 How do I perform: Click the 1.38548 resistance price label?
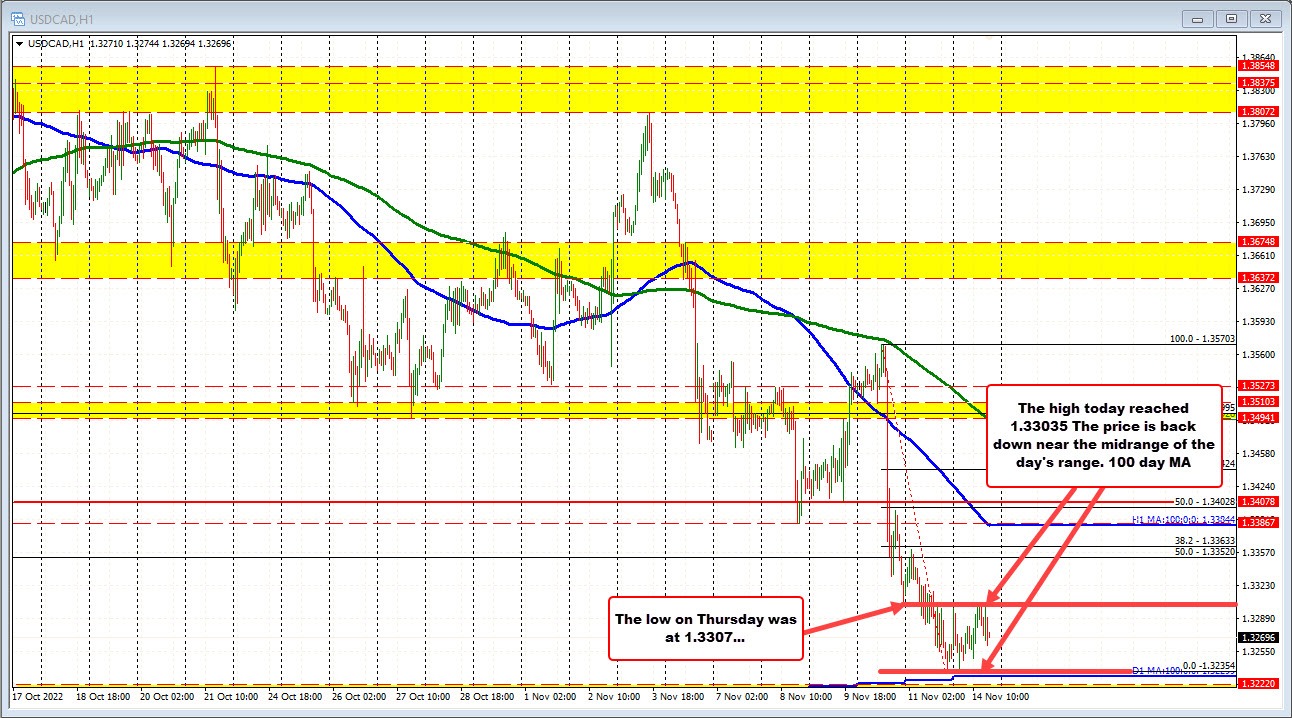[x=1260, y=66]
